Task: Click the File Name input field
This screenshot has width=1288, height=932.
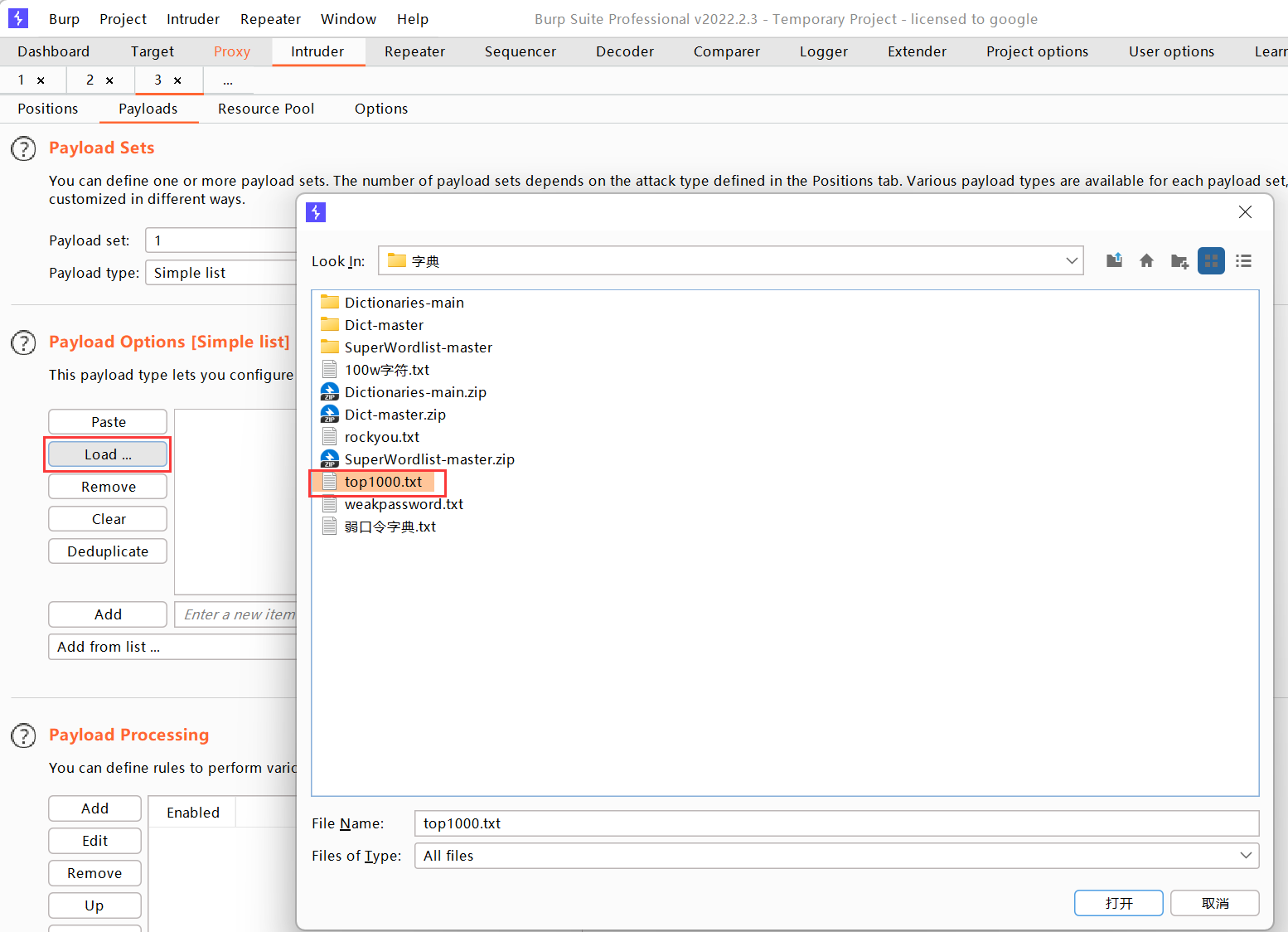Action: 836,823
